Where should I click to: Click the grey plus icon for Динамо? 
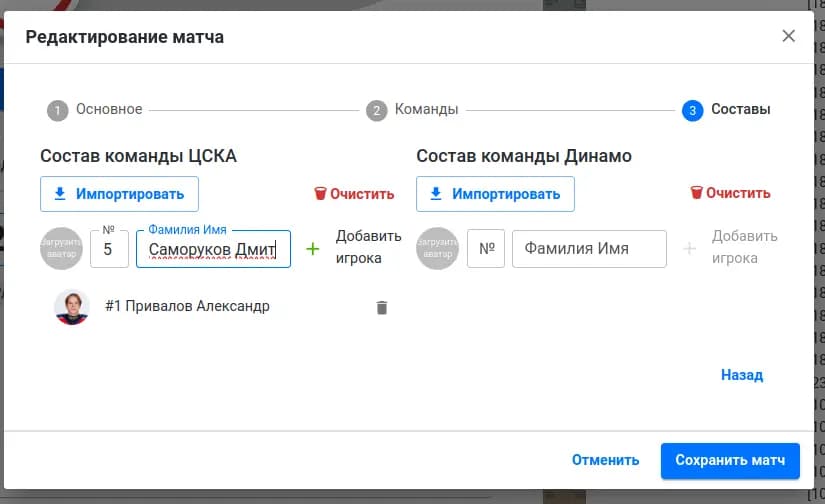click(689, 248)
